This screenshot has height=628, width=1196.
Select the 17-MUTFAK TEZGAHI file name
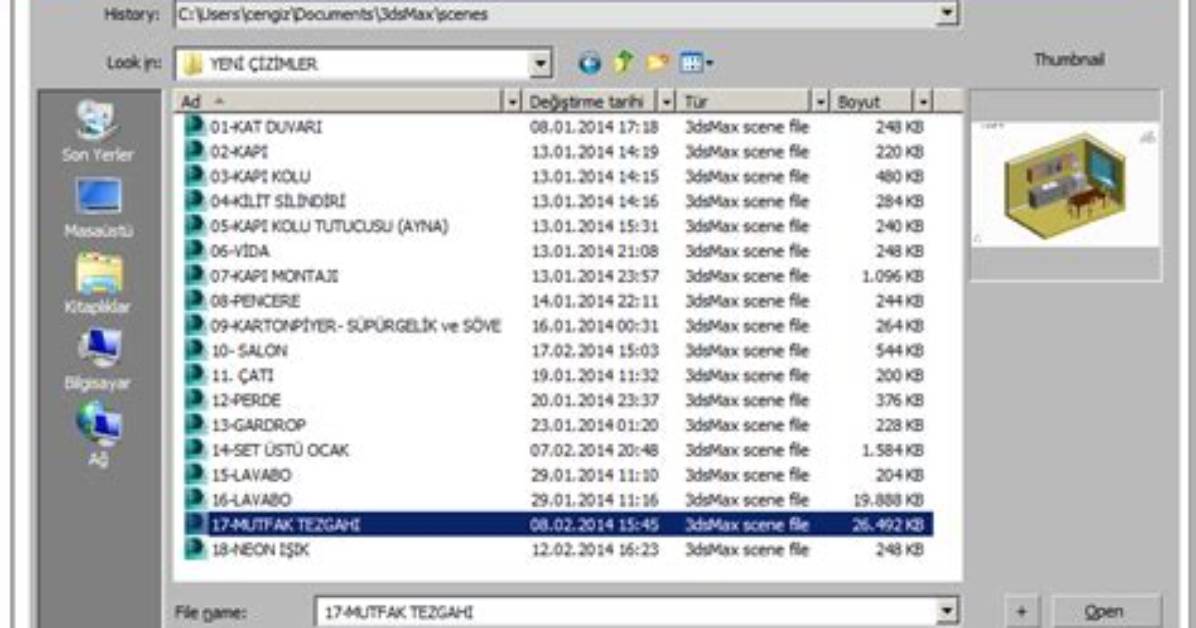click(x=286, y=524)
